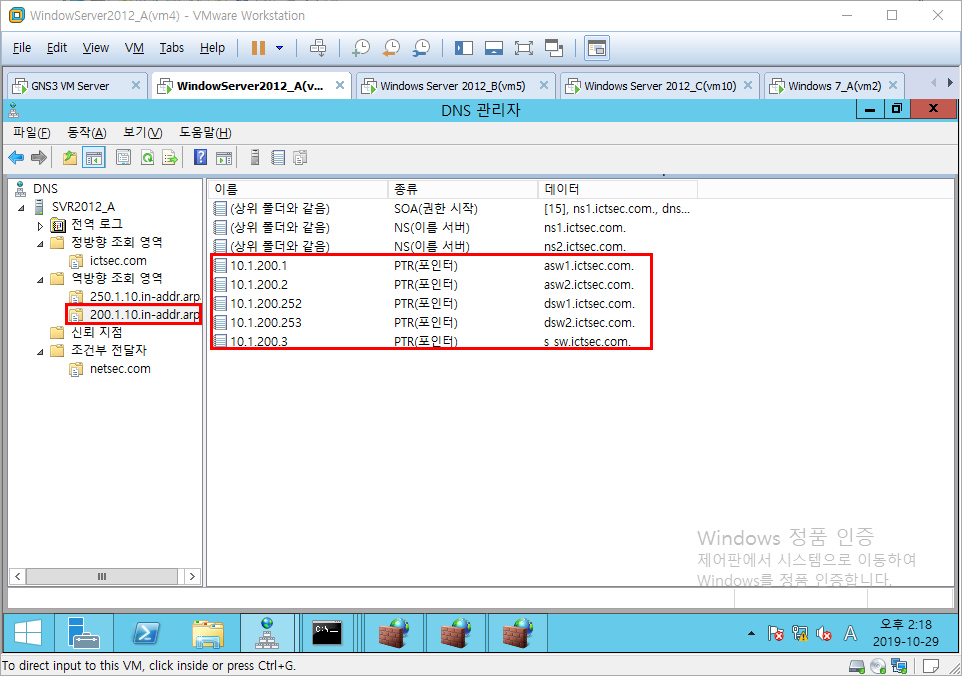Select the SOA(권한 시작) record row

tap(454, 209)
